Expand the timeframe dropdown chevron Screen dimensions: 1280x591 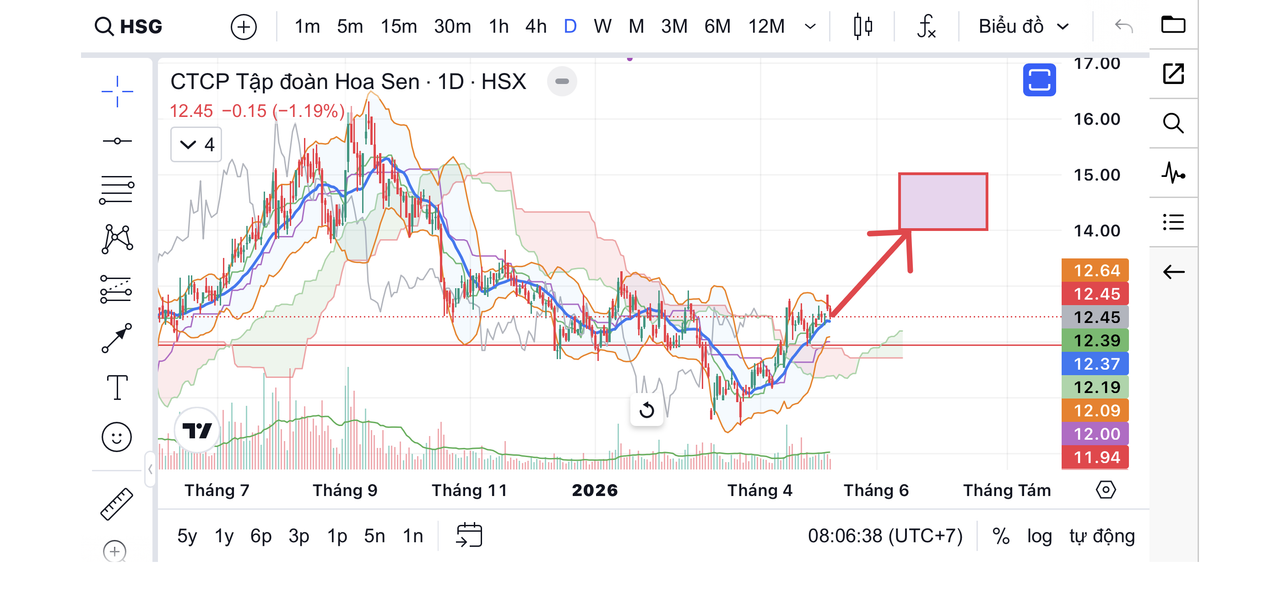(x=811, y=27)
